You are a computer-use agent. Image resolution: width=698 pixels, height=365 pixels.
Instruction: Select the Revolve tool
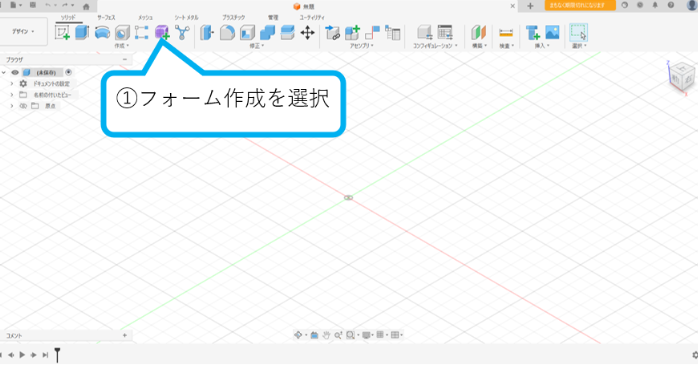coord(102,32)
